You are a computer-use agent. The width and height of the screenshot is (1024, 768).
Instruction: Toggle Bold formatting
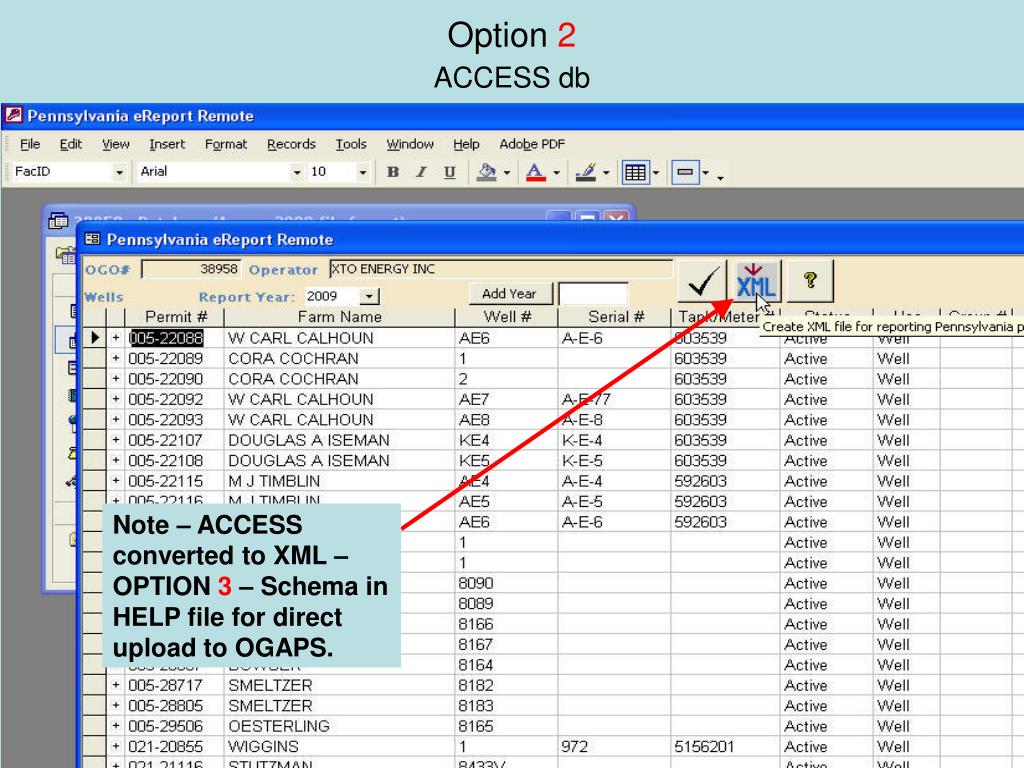tap(392, 172)
